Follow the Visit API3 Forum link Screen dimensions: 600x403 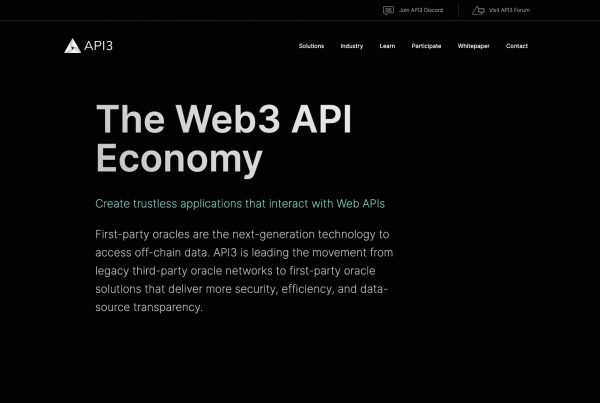point(509,10)
